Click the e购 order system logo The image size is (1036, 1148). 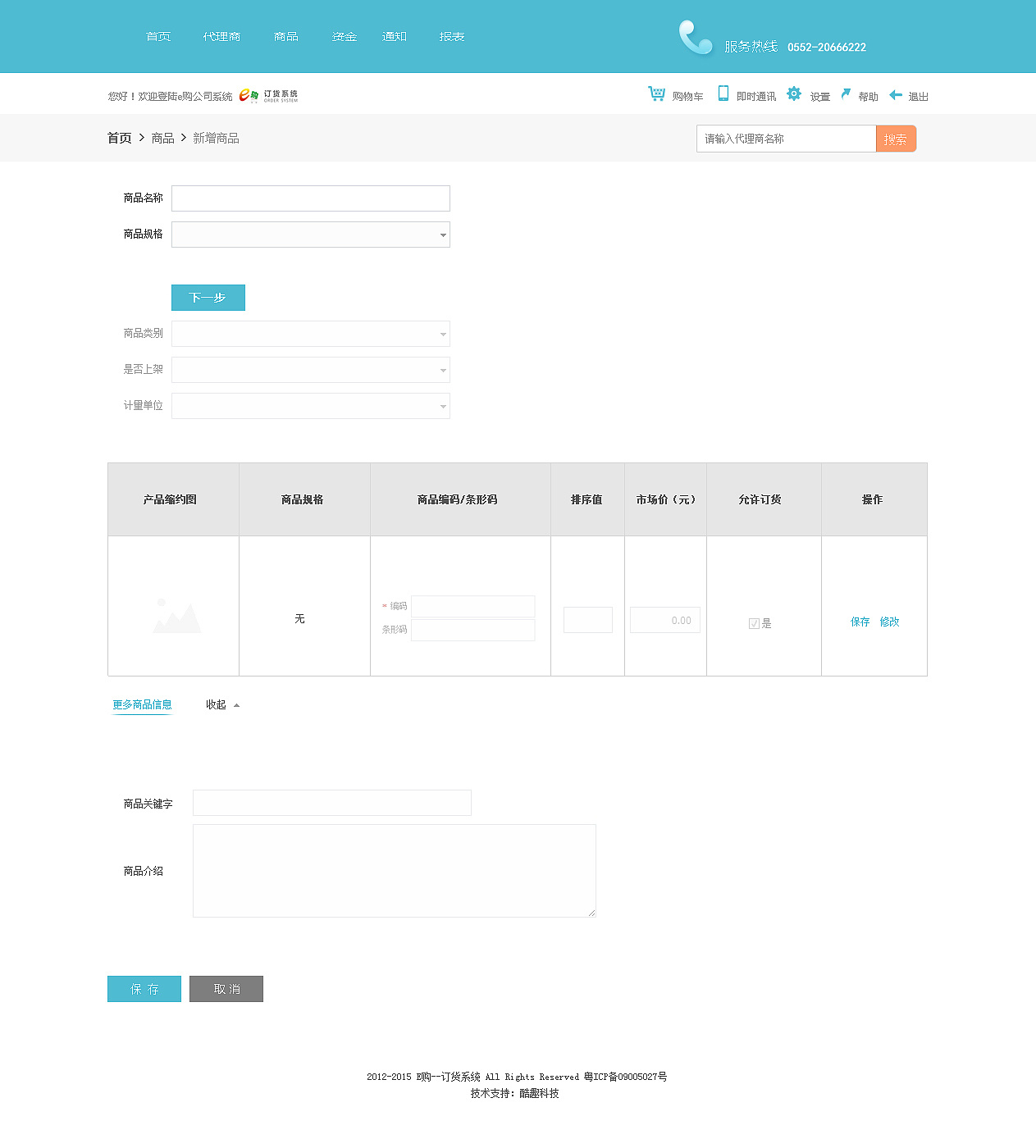click(x=268, y=96)
